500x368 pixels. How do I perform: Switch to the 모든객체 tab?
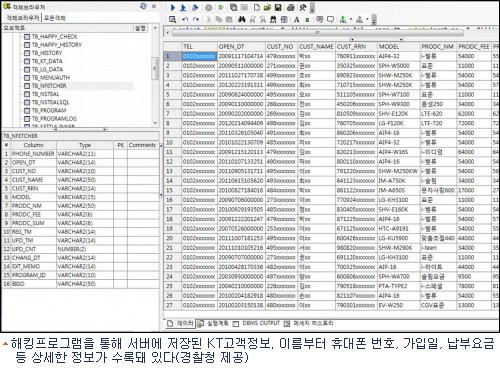click(x=54, y=17)
